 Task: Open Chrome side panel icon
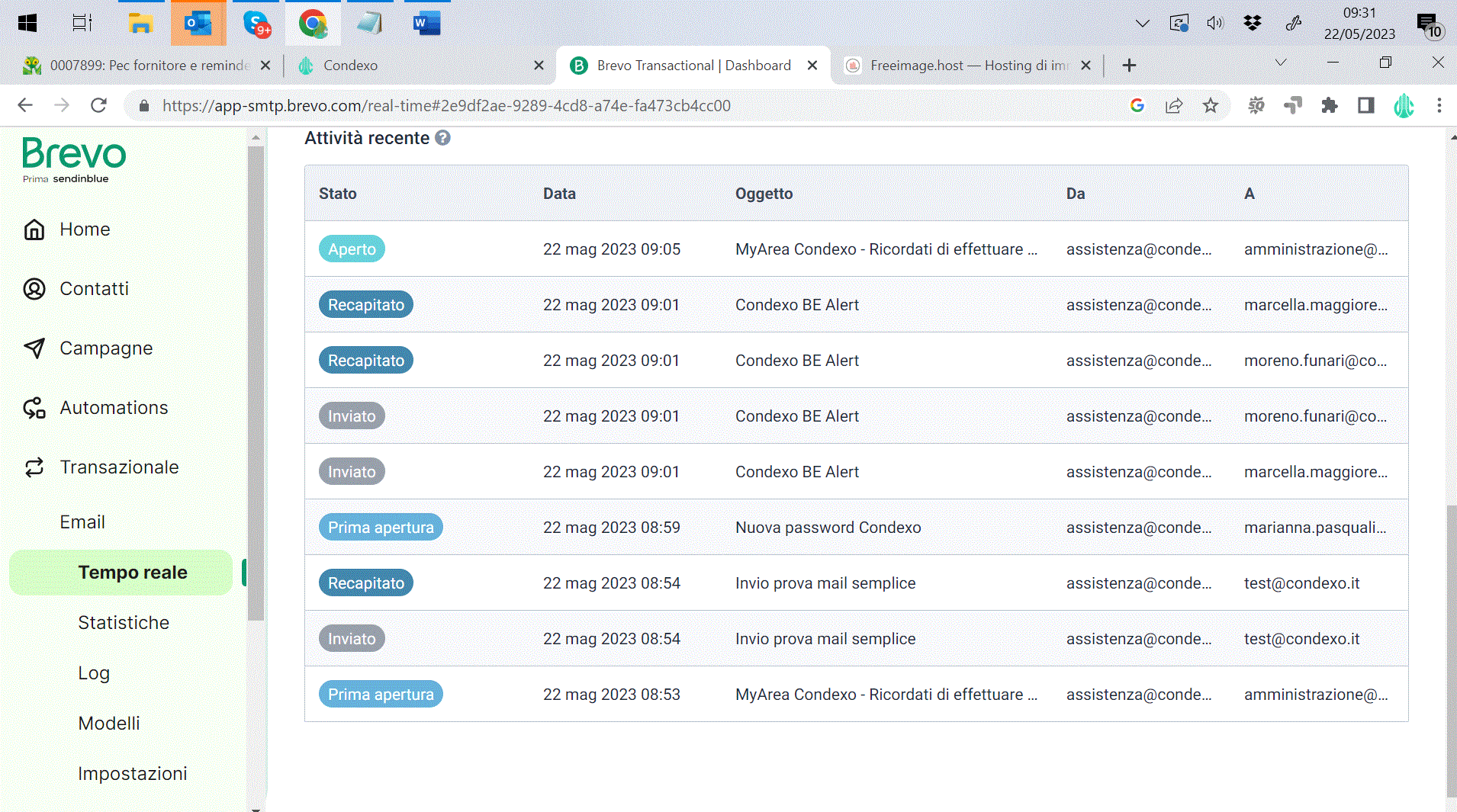tap(1365, 106)
